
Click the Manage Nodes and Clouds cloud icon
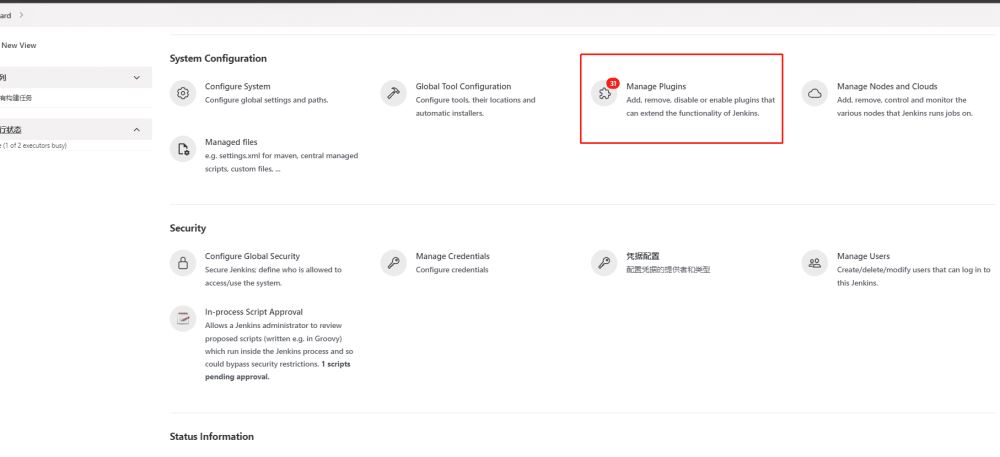814,93
